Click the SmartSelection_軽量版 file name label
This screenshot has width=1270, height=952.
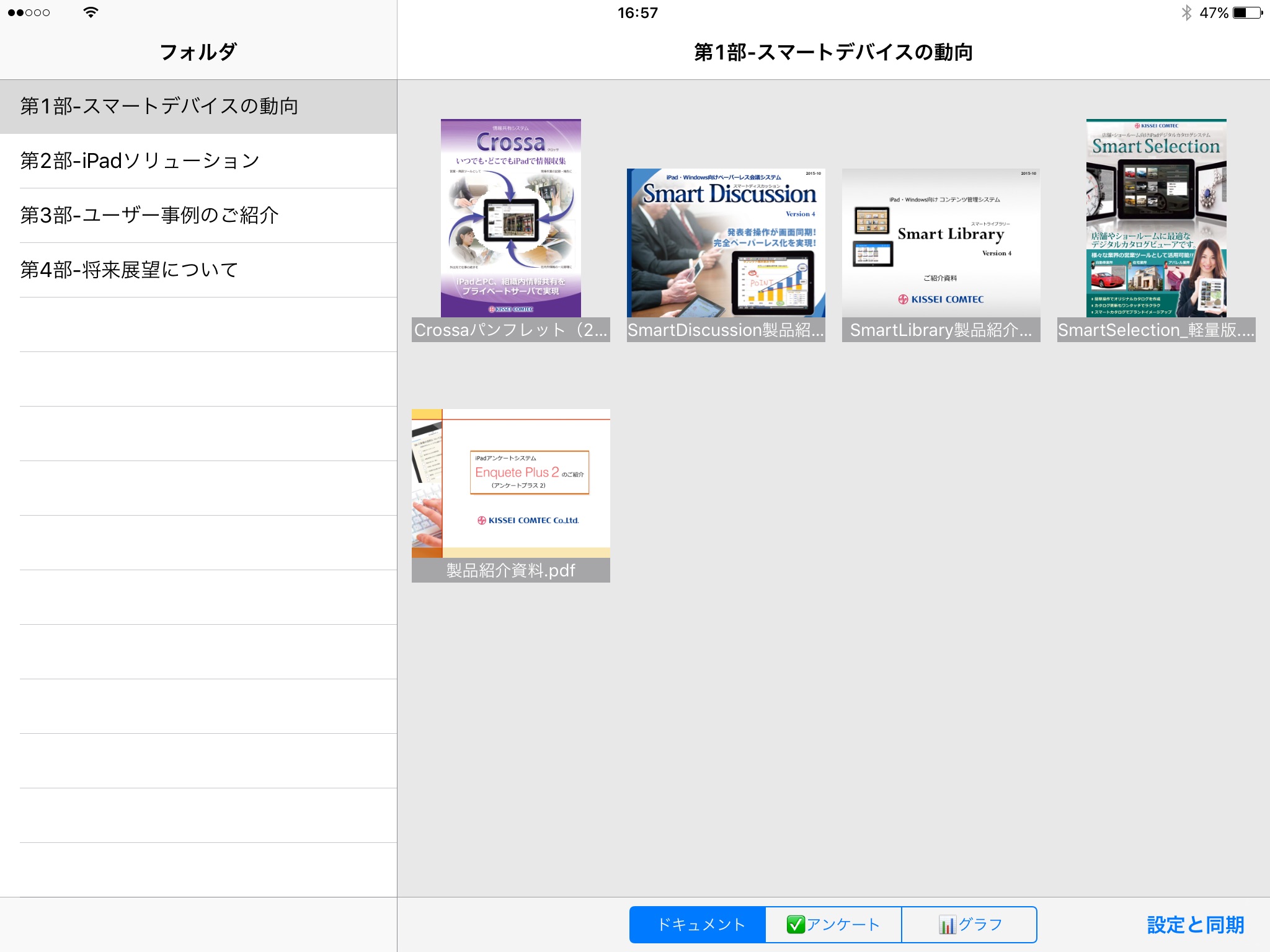point(1156,330)
